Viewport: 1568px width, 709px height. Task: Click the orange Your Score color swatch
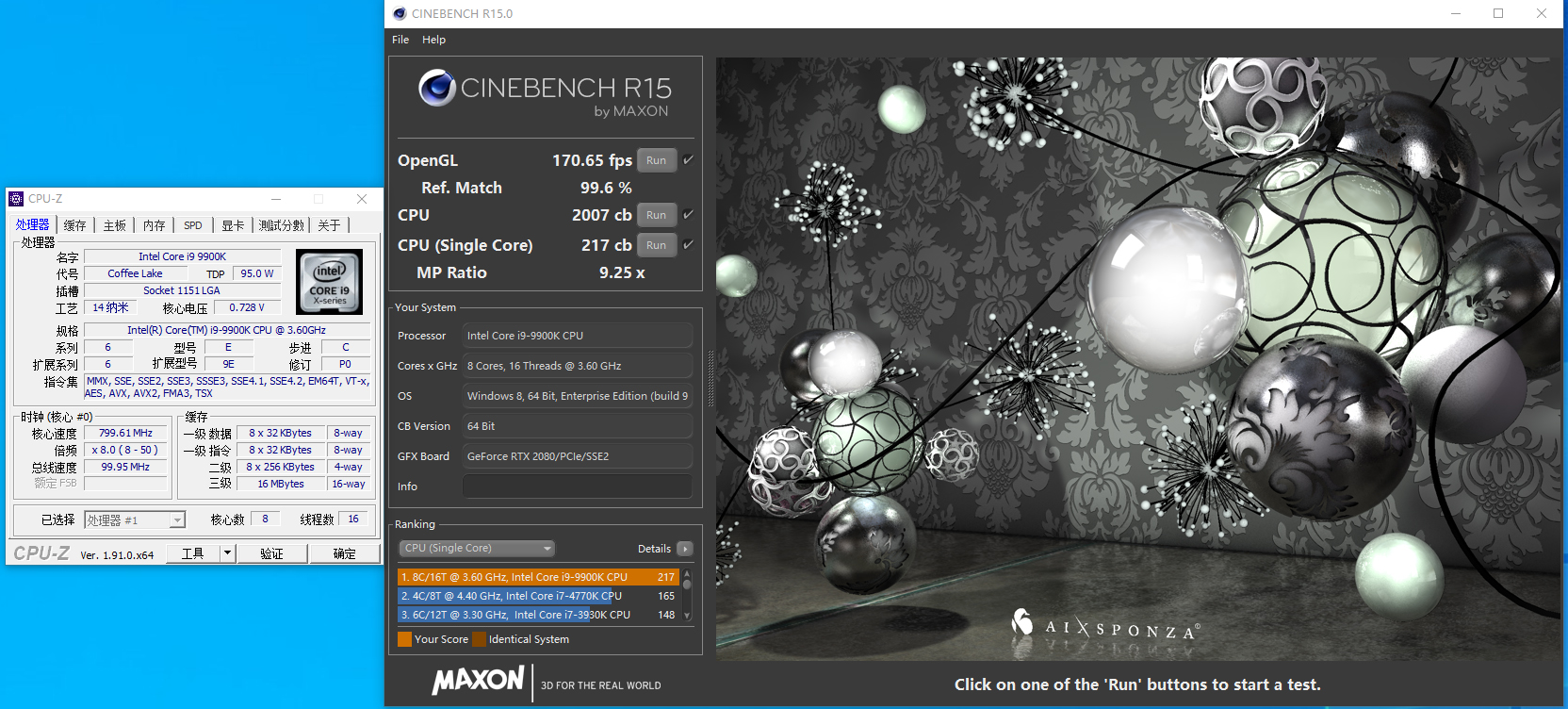coord(404,639)
